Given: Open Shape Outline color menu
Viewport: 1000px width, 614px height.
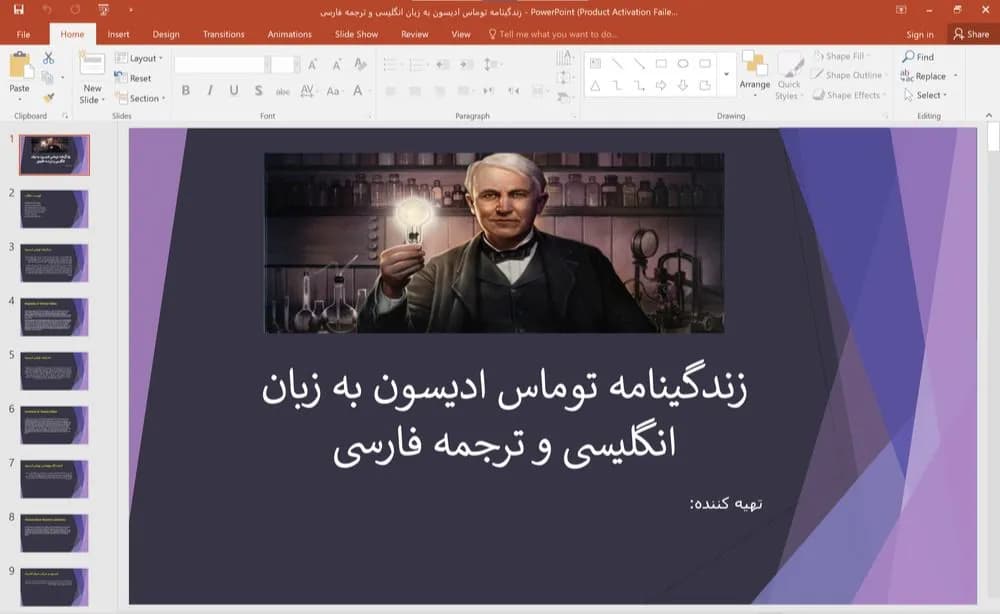Looking at the screenshot, I should 849,75.
